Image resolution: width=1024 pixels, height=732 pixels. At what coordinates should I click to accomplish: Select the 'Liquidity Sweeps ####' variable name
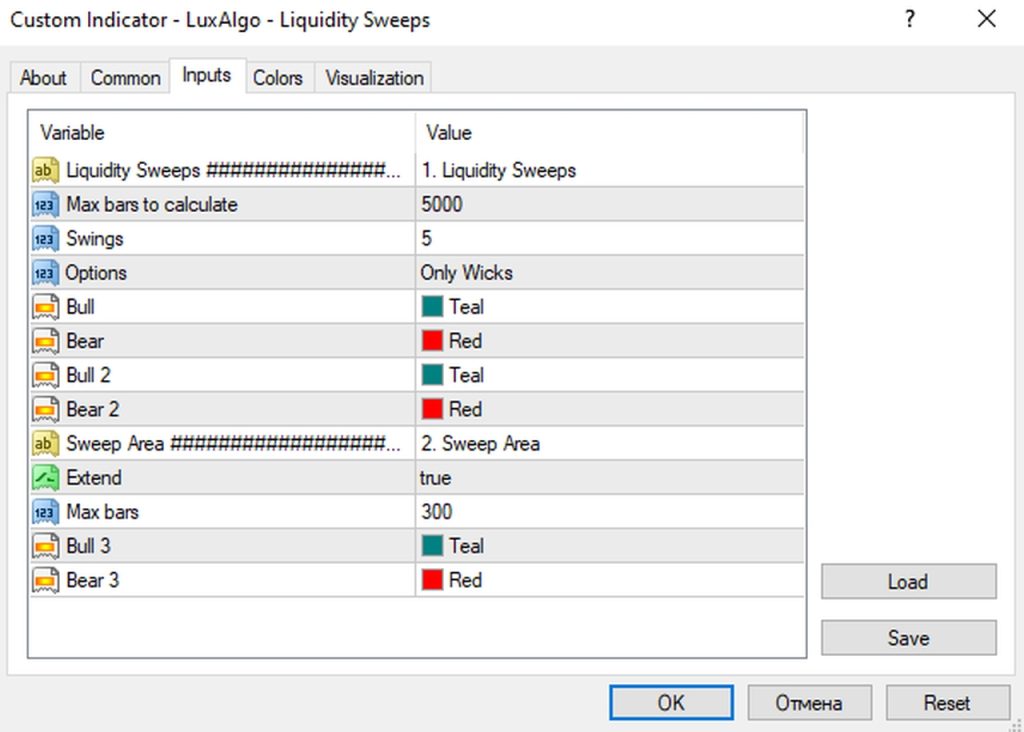234,170
